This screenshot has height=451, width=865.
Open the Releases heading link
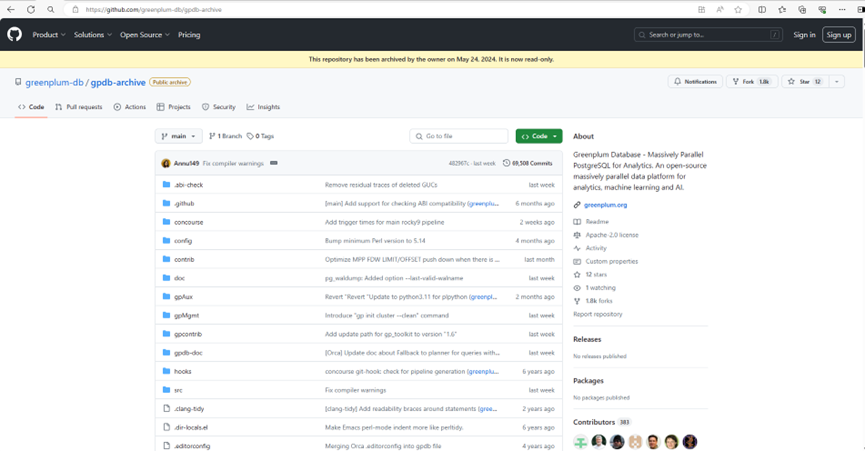tap(587, 339)
